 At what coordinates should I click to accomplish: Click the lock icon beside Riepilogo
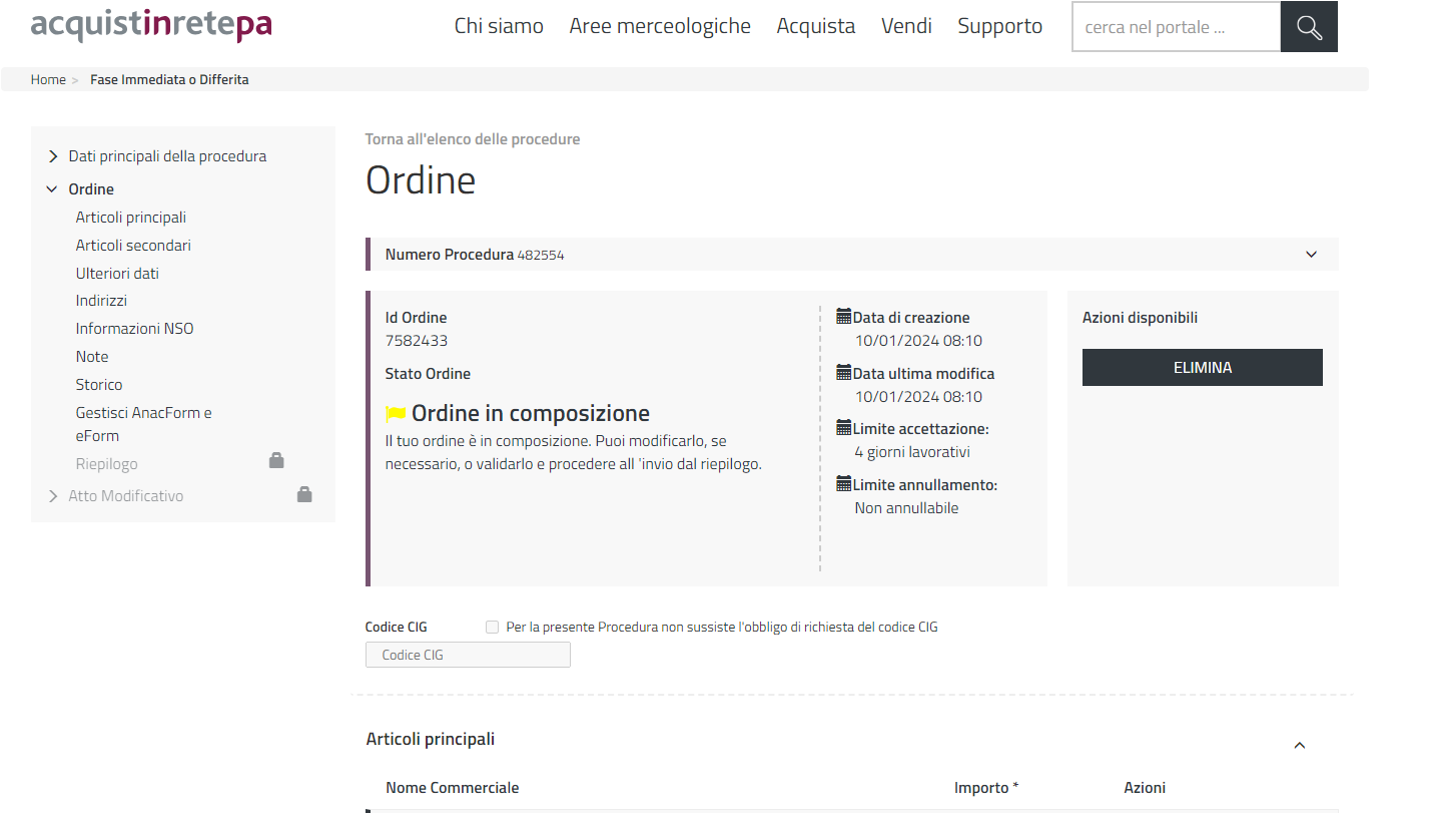coord(277,460)
